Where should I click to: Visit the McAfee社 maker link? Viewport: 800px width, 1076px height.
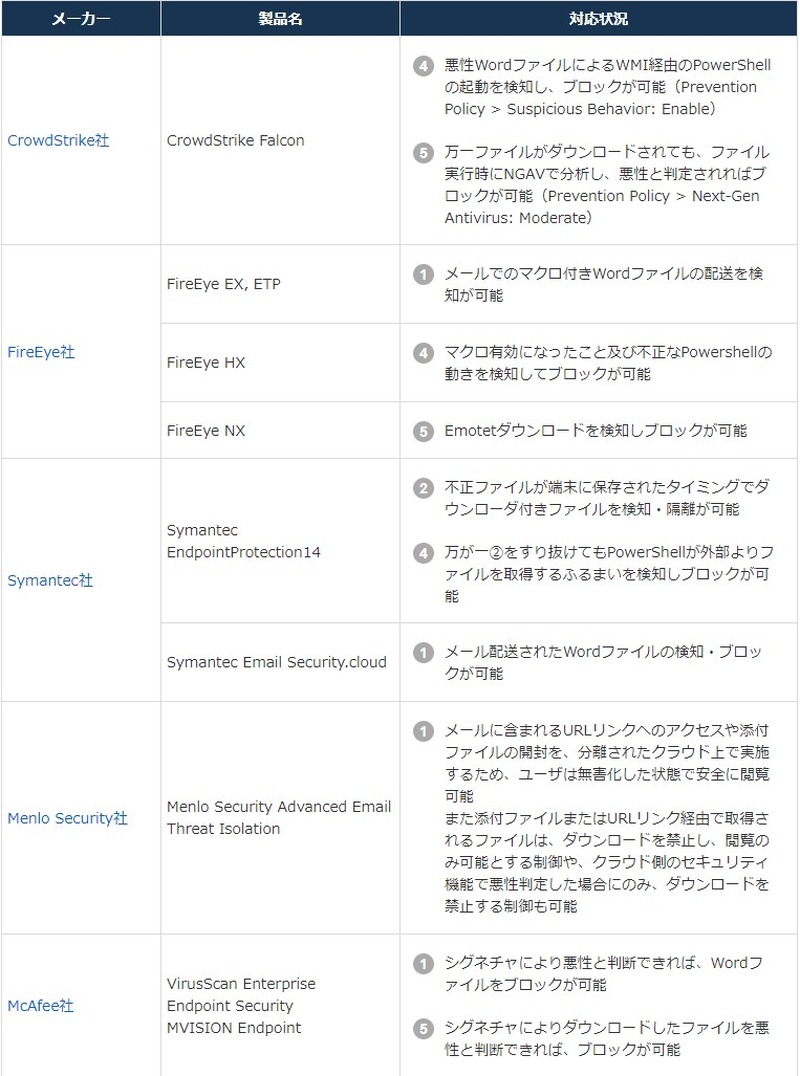point(40,1006)
